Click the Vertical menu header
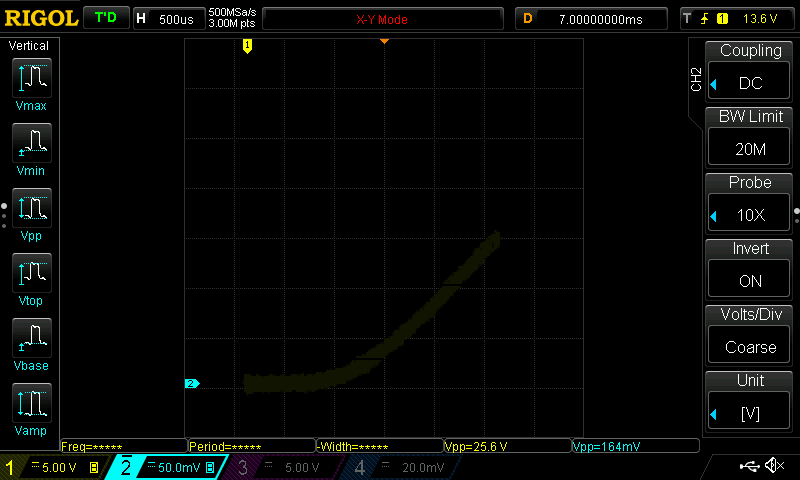 pos(29,46)
